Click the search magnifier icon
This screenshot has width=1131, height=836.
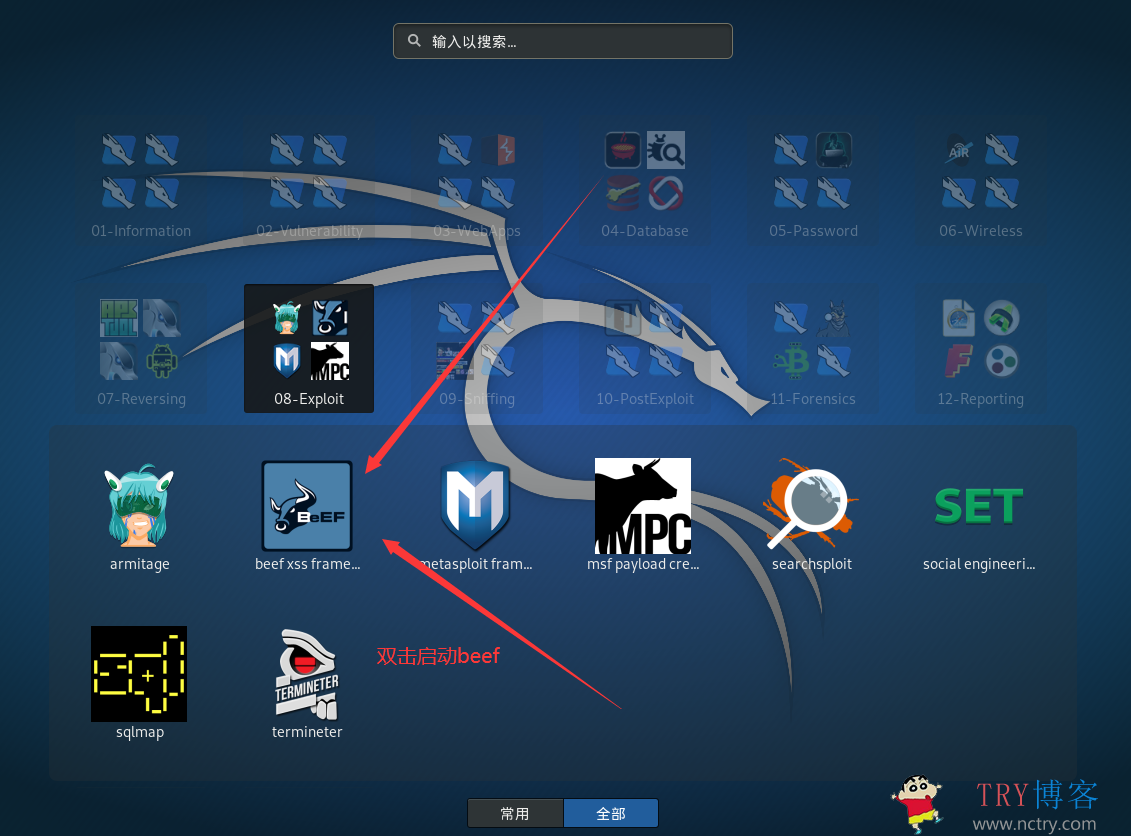click(414, 40)
